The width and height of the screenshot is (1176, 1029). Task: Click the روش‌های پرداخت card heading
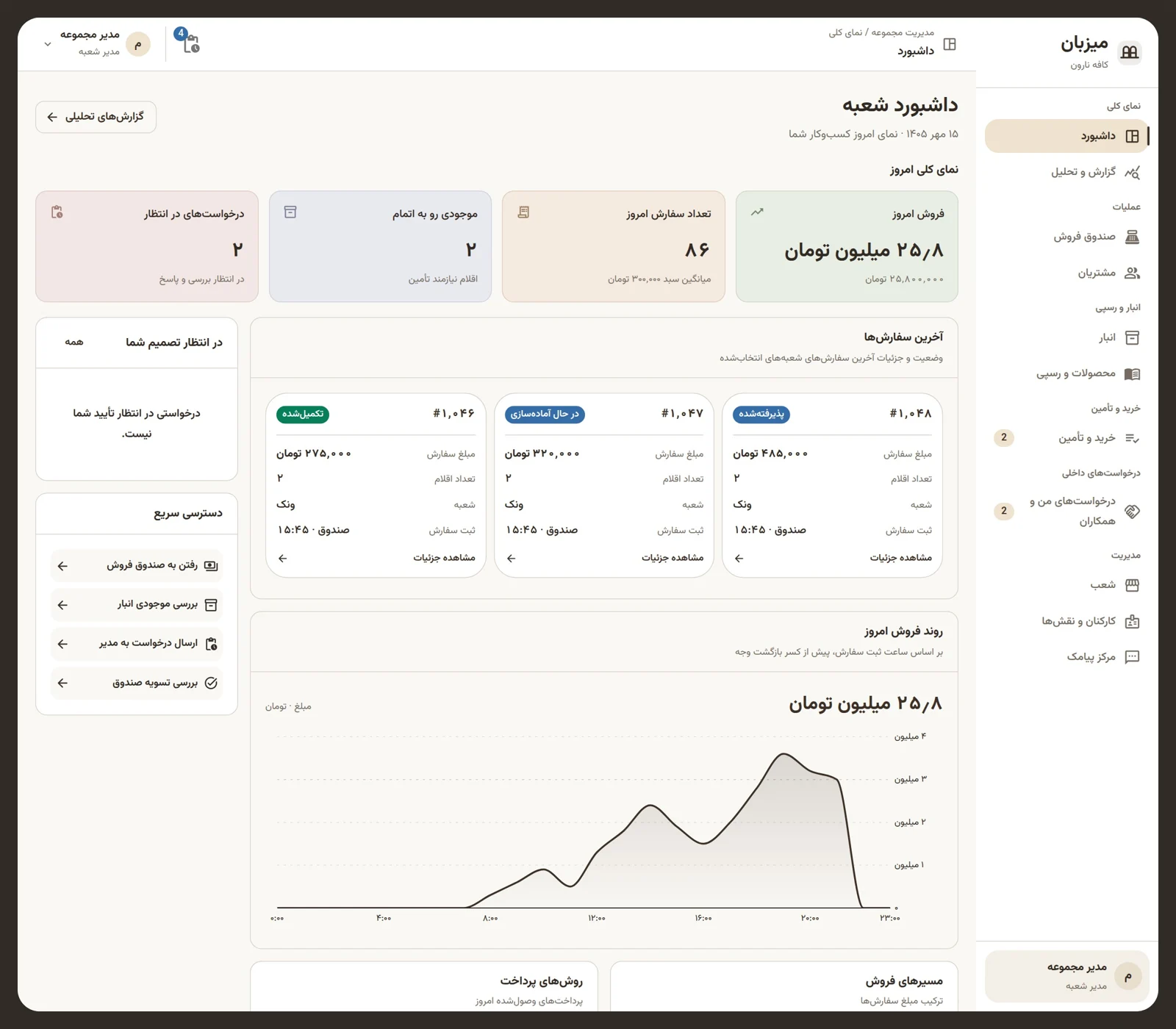[542, 980]
